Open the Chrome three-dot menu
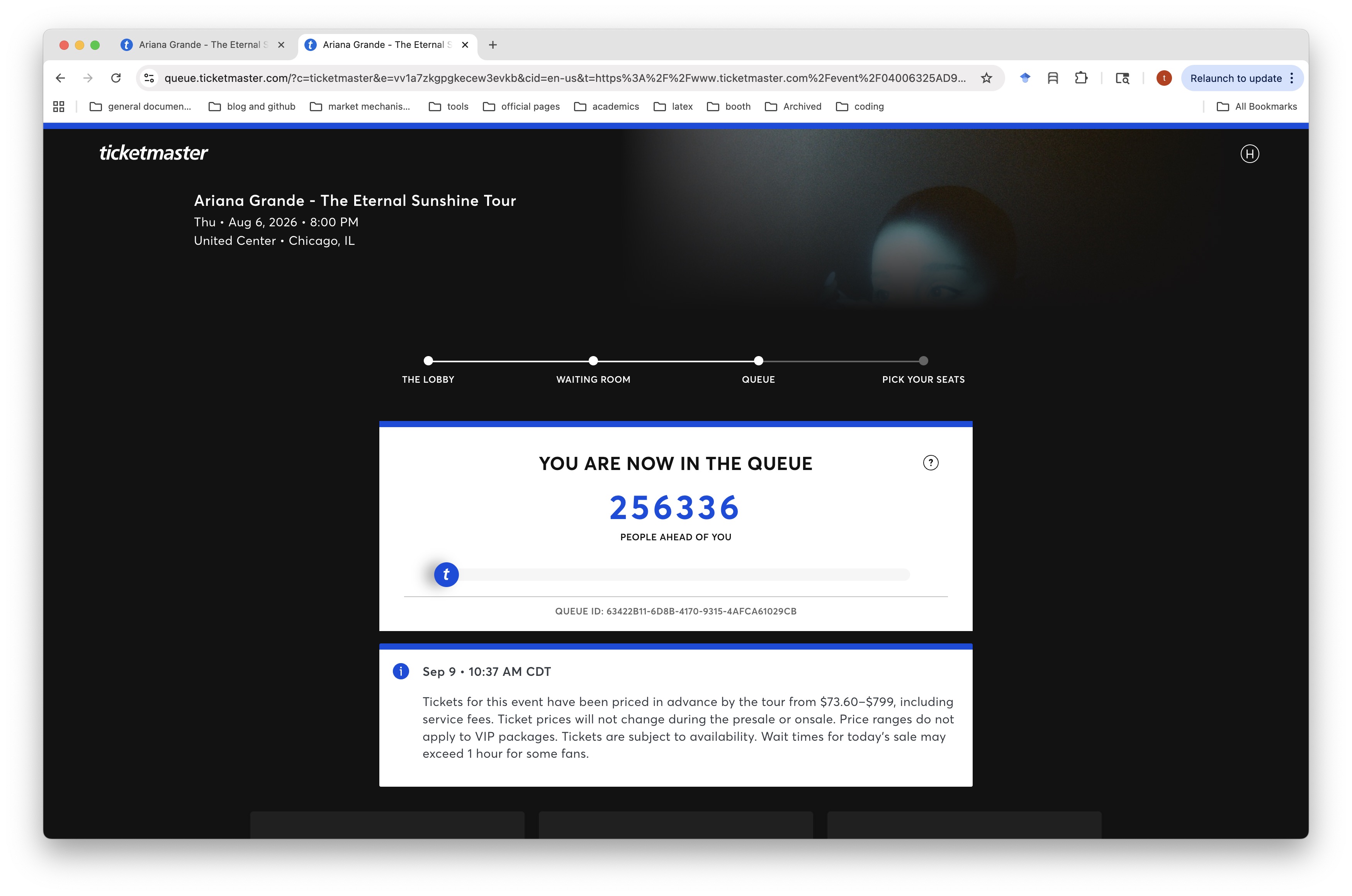The height and width of the screenshot is (896, 1352). 1291,78
